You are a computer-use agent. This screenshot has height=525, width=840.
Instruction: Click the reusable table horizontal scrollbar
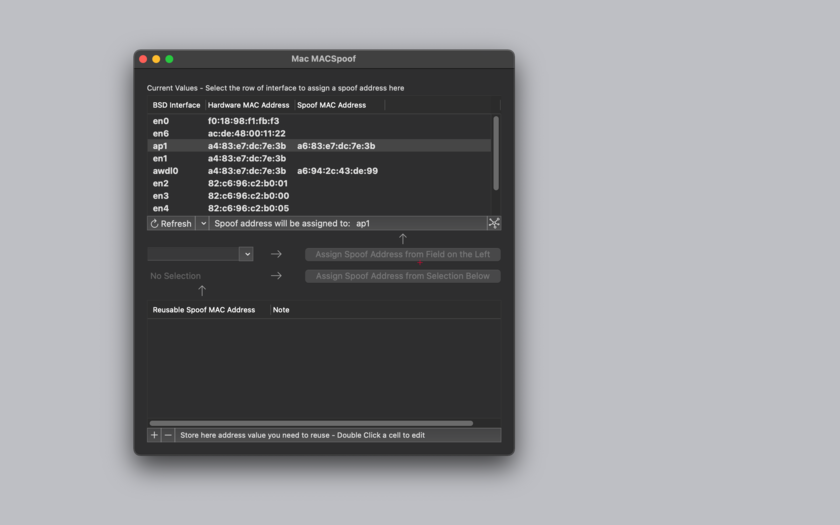pyautogui.click(x=311, y=423)
